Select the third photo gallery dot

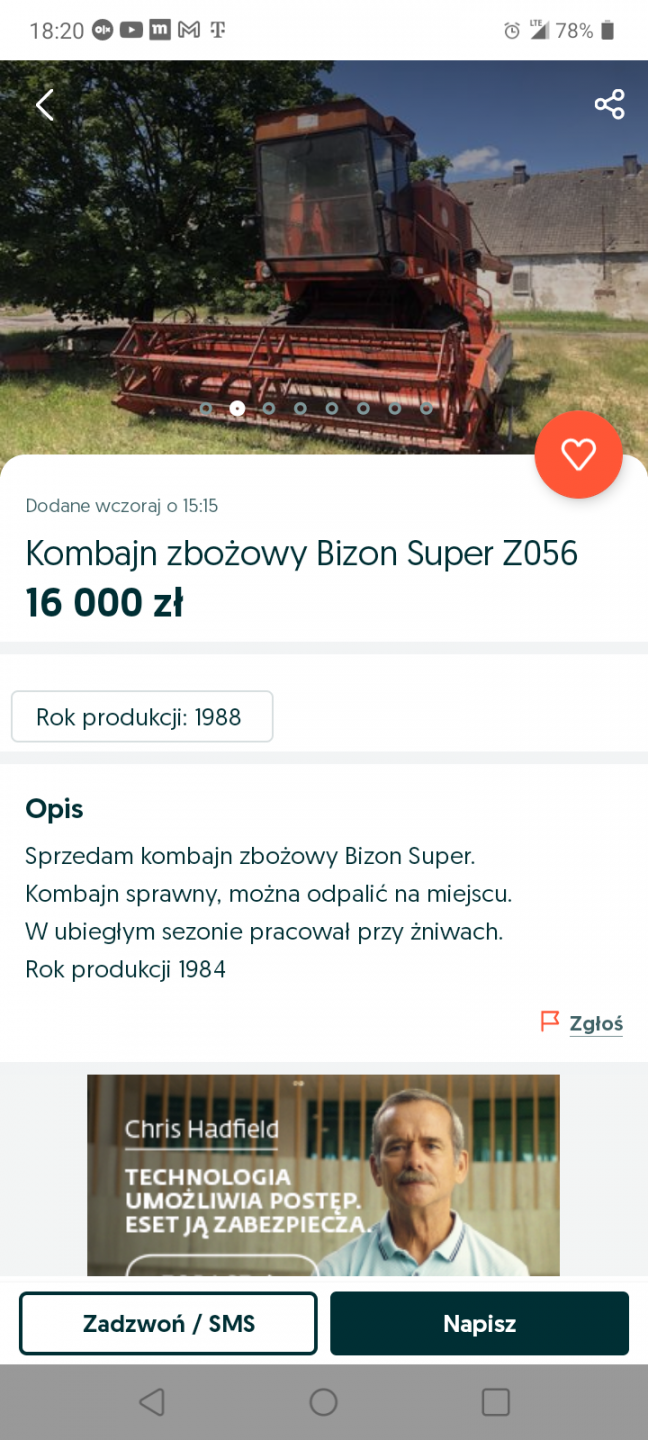click(x=269, y=408)
